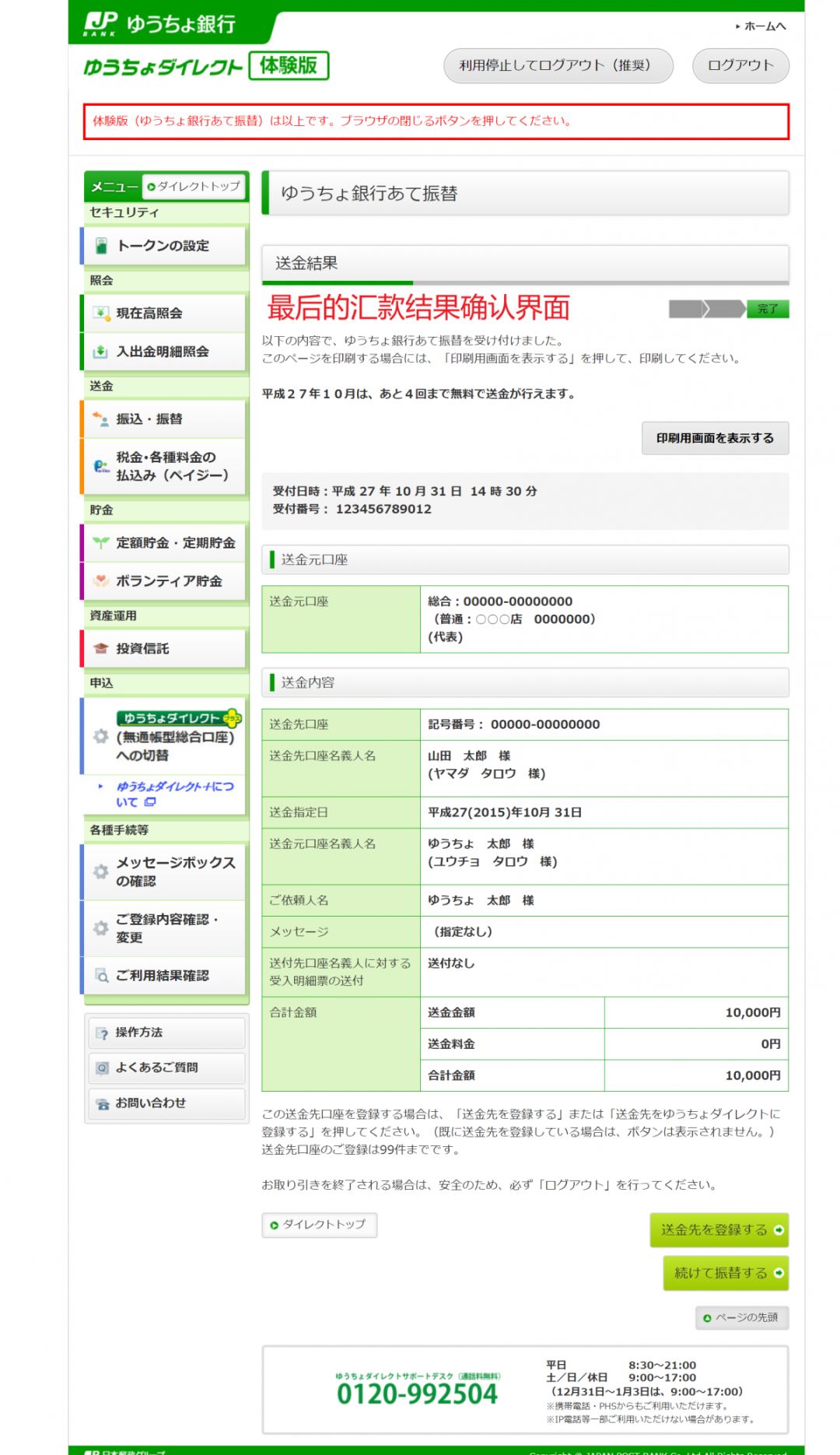Click the magnifier icon beside ご利用結果確認
Screen dimensions: 840x1455
[x=101, y=975]
